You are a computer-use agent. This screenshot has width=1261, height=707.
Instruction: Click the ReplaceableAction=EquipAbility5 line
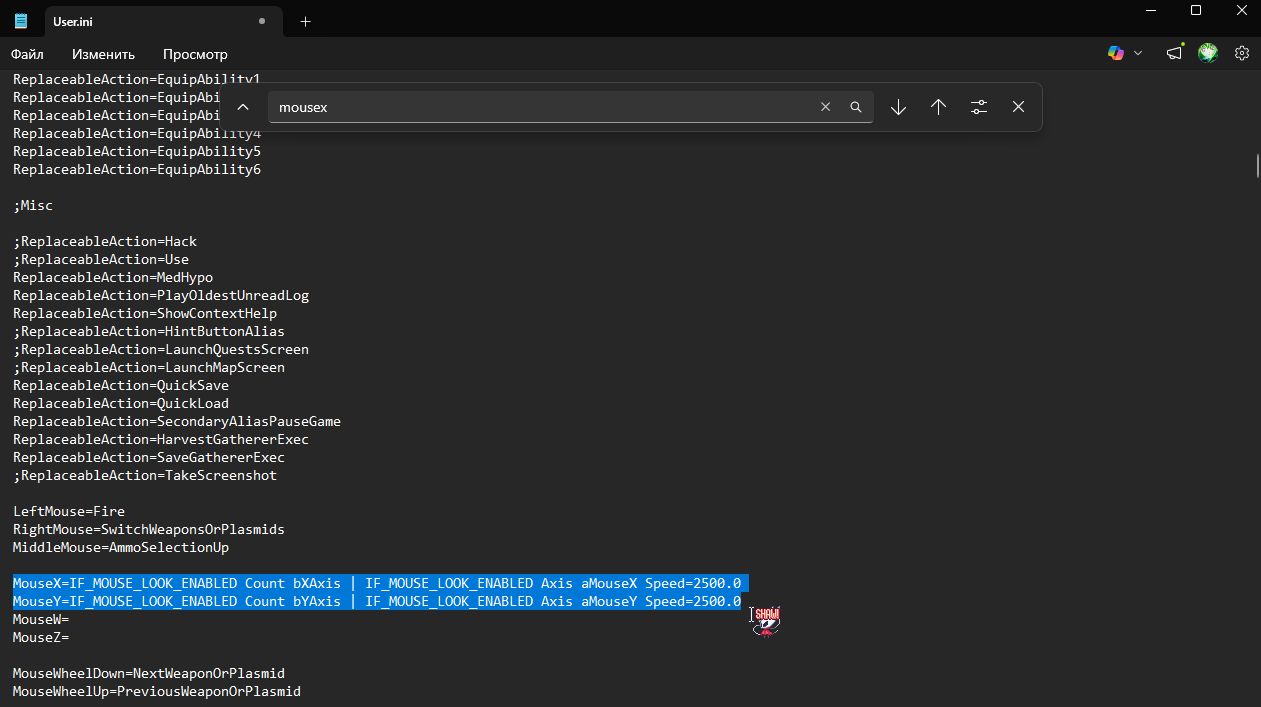(137, 151)
